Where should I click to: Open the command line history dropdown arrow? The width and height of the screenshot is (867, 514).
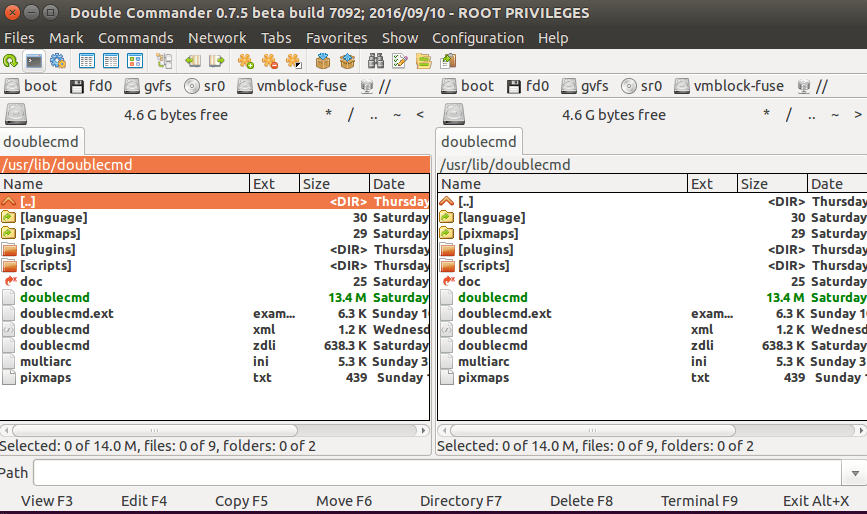(x=858, y=473)
